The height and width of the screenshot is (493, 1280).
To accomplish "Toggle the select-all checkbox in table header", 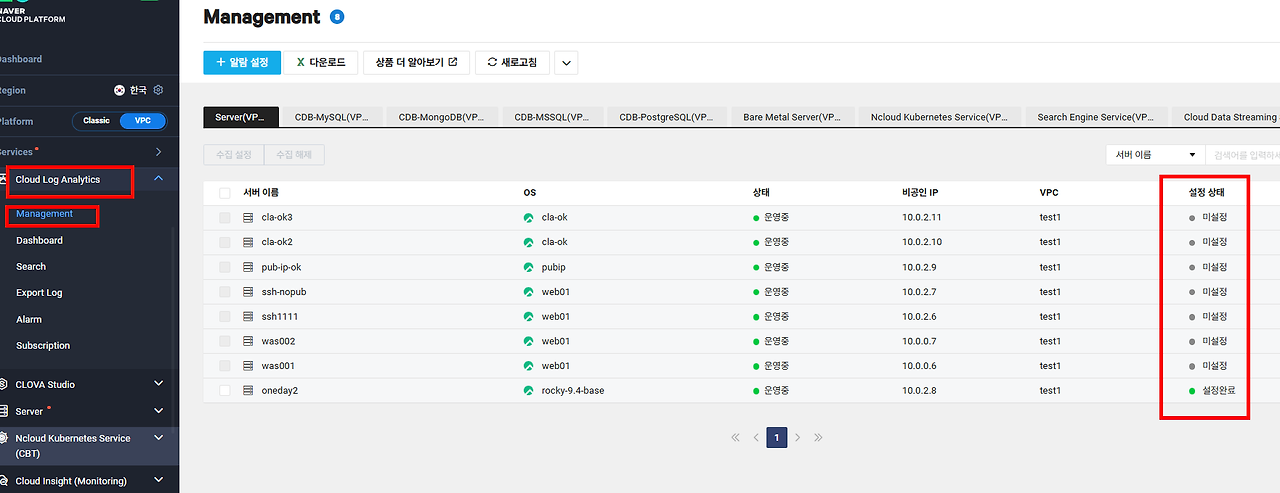I will click(x=225, y=192).
